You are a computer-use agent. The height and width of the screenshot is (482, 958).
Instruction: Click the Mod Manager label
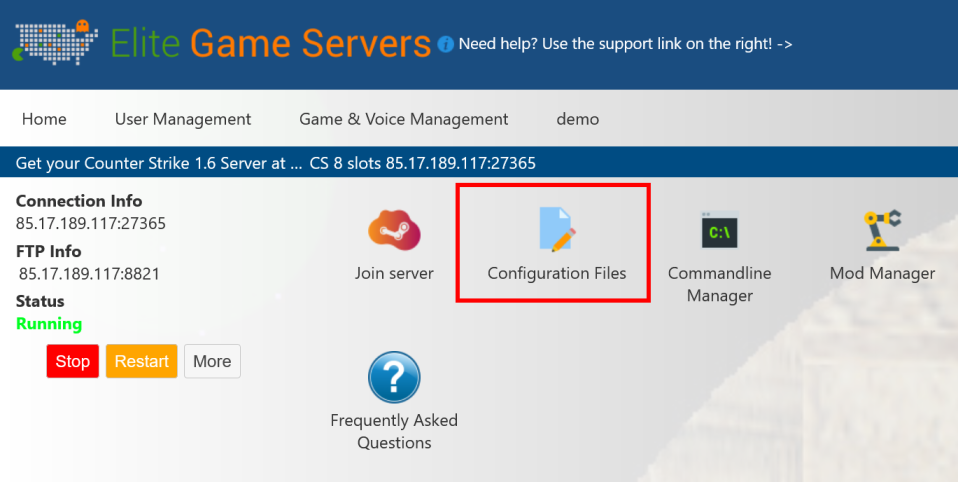click(x=882, y=273)
